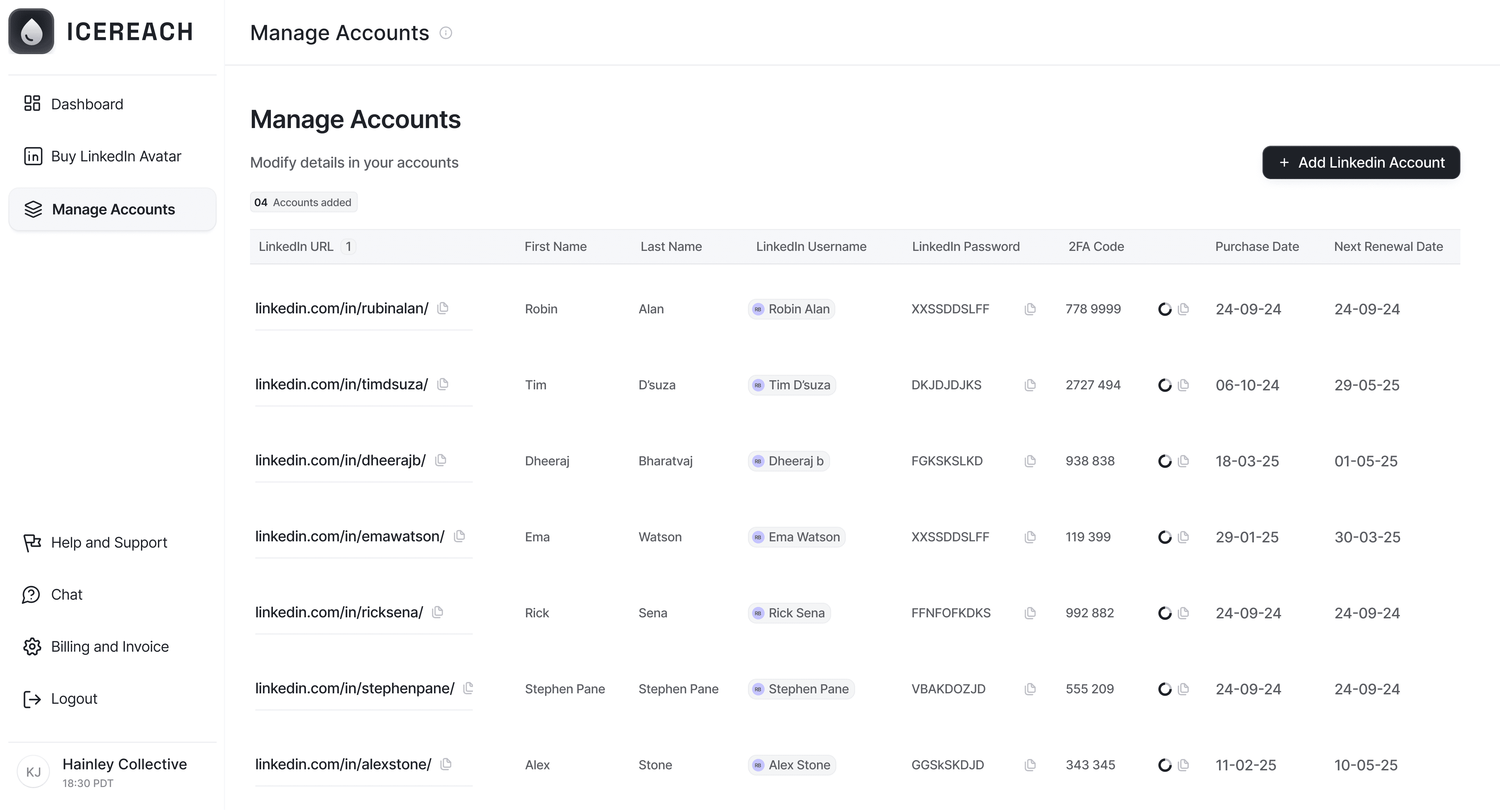1500x812 pixels.
Task: Click the ICEREACH logo icon
Action: pos(32,32)
